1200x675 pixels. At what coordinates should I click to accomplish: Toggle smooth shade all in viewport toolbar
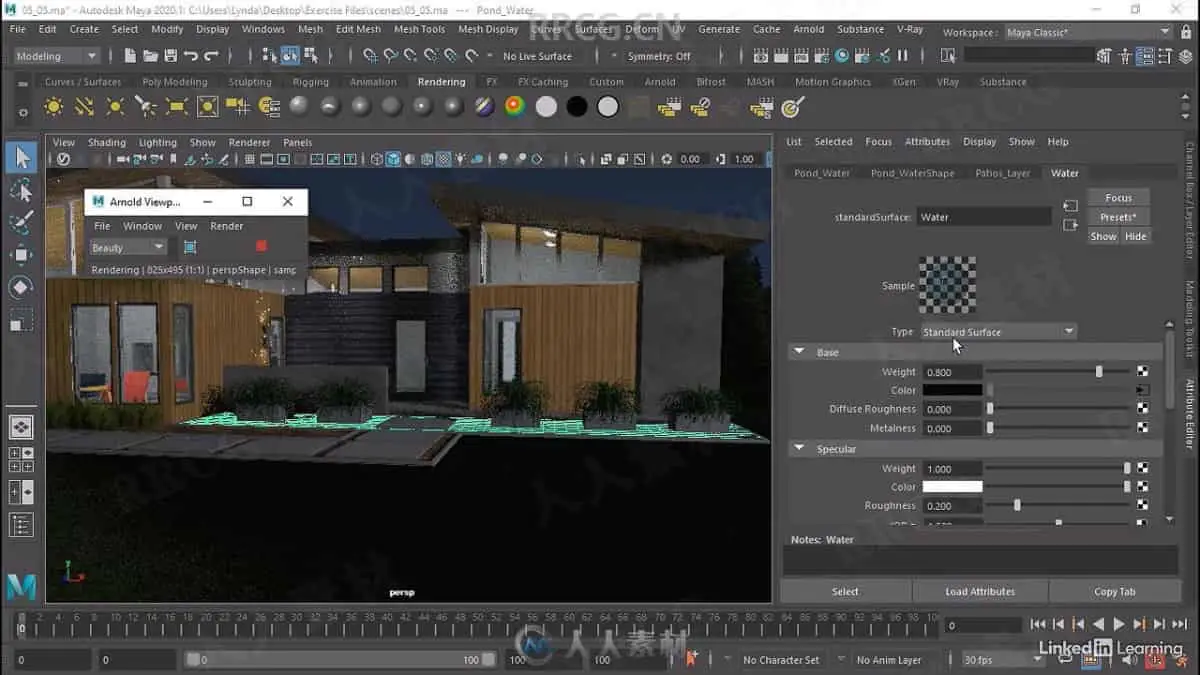(394, 159)
